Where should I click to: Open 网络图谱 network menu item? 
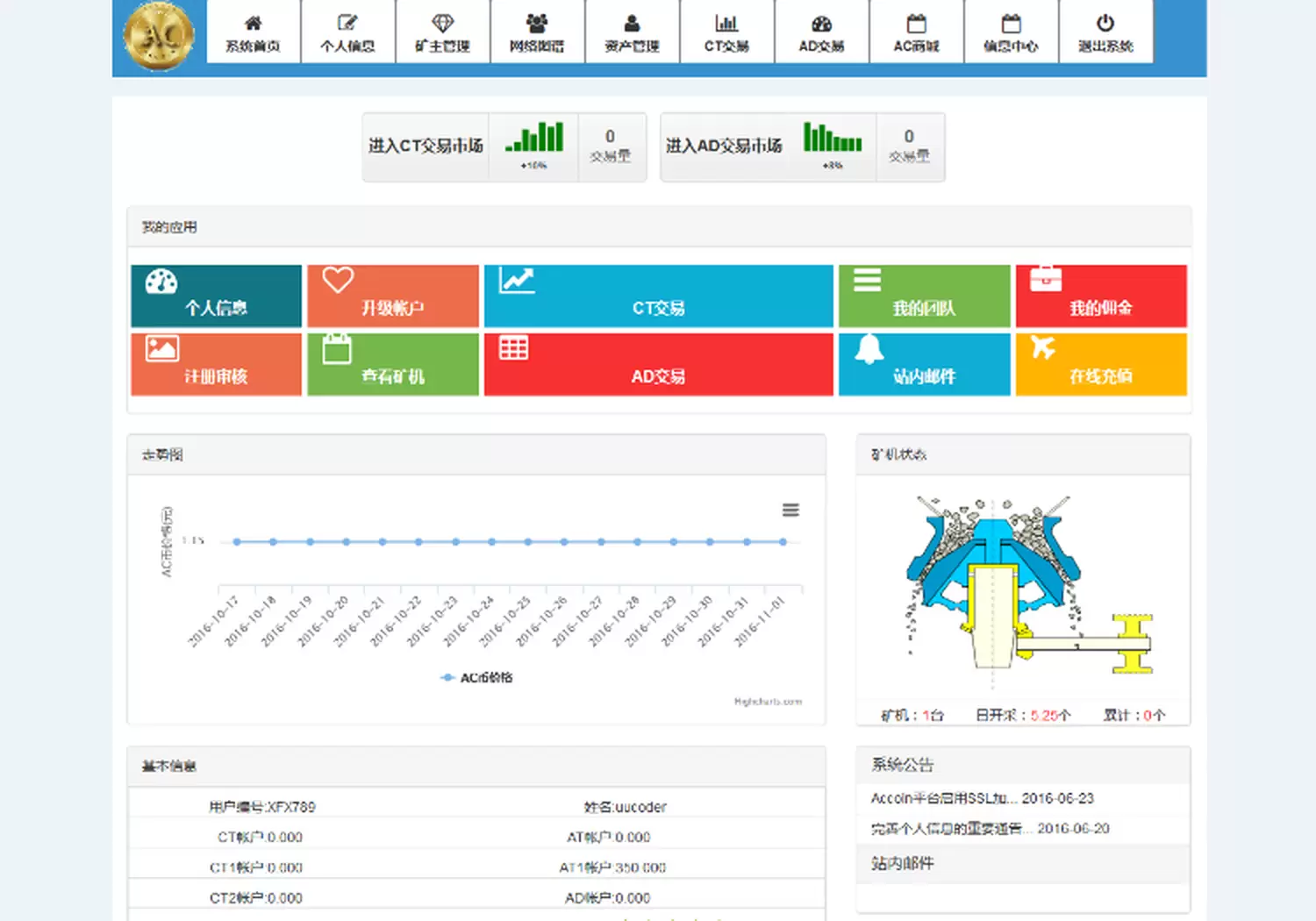click(537, 33)
